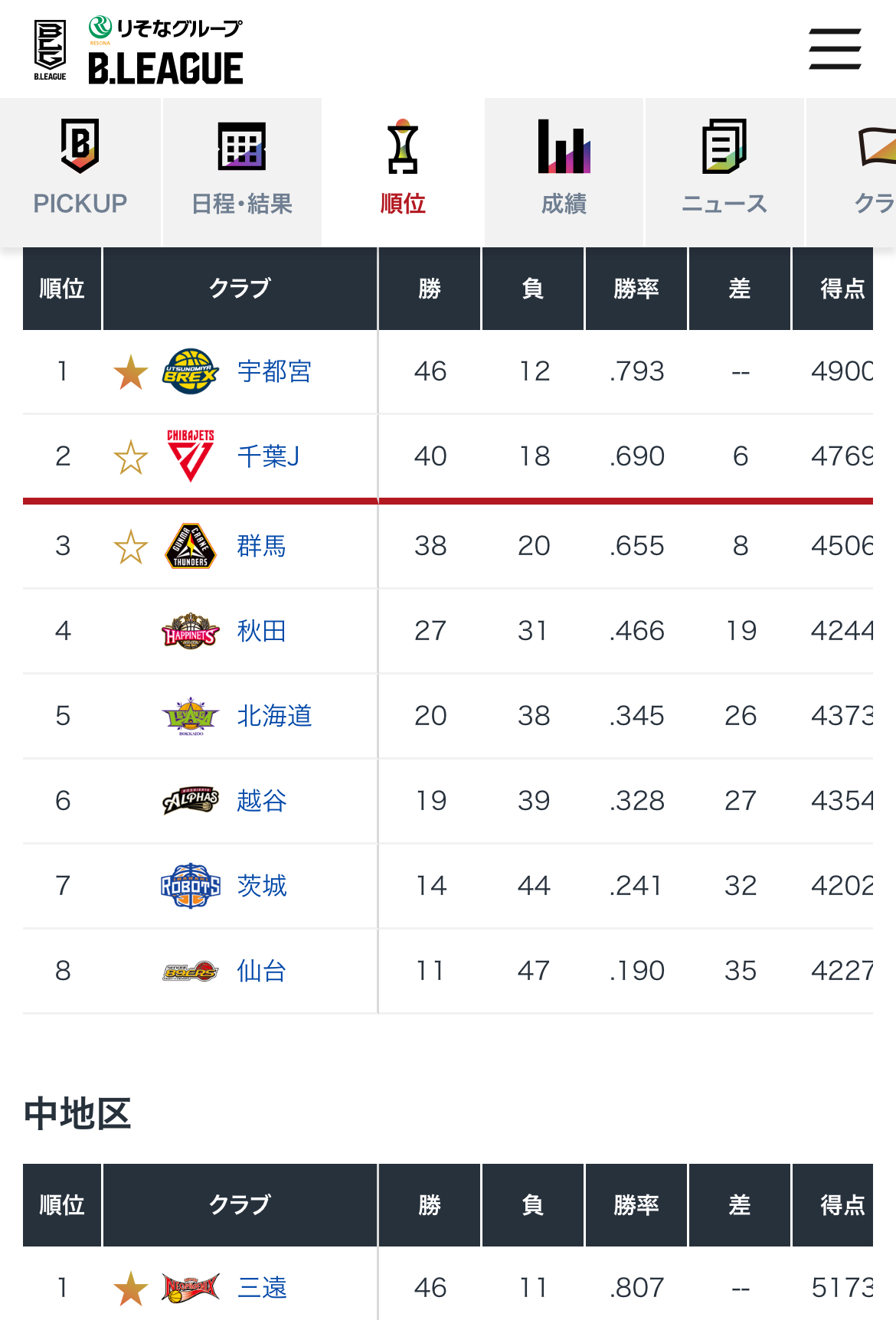Click the filled star beside 宇都宮
The height and width of the screenshot is (1320, 896).
click(131, 372)
